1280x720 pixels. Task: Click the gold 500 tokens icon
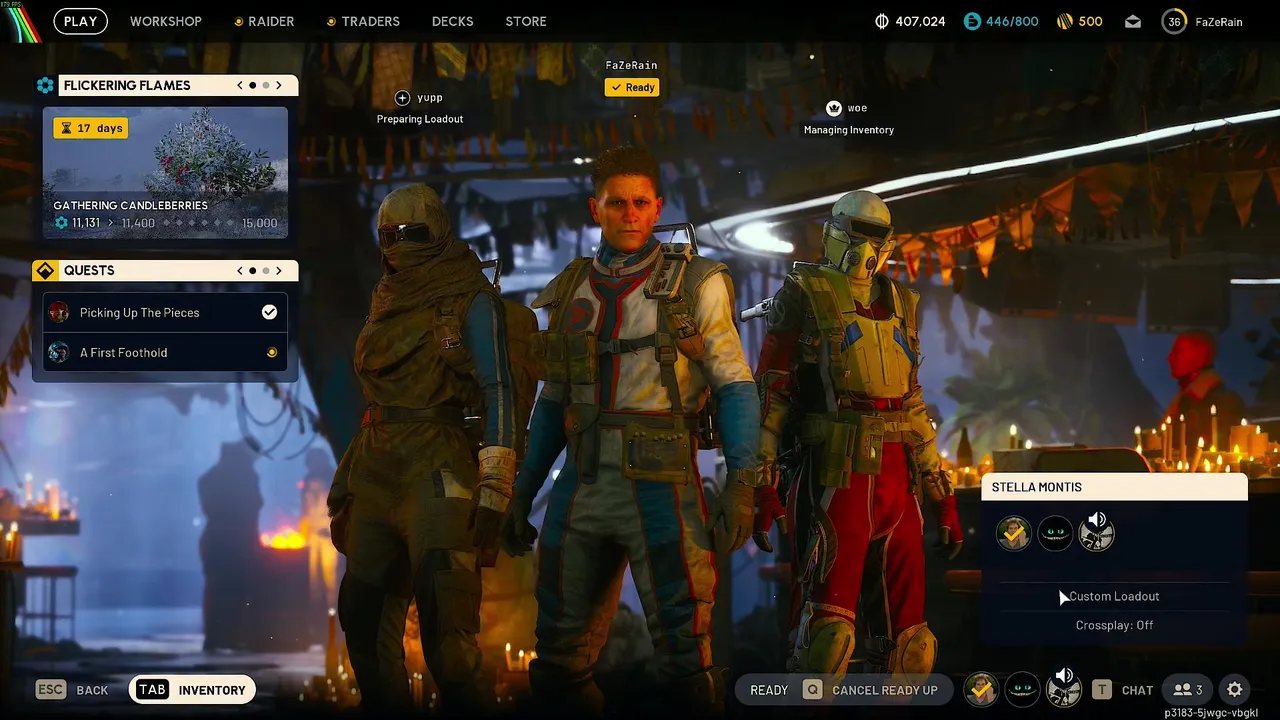[1065, 21]
